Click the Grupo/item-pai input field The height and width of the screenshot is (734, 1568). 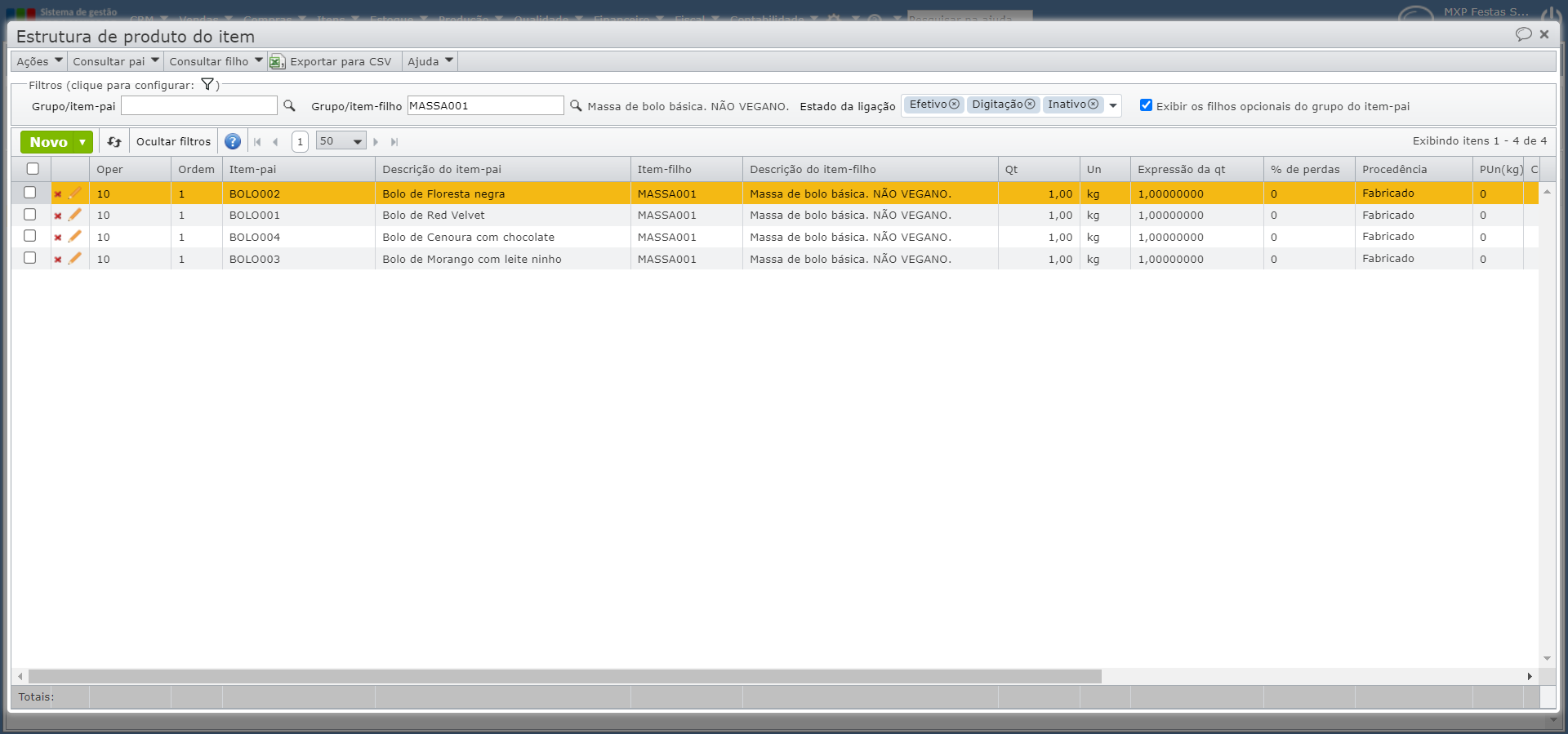tap(199, 105)
